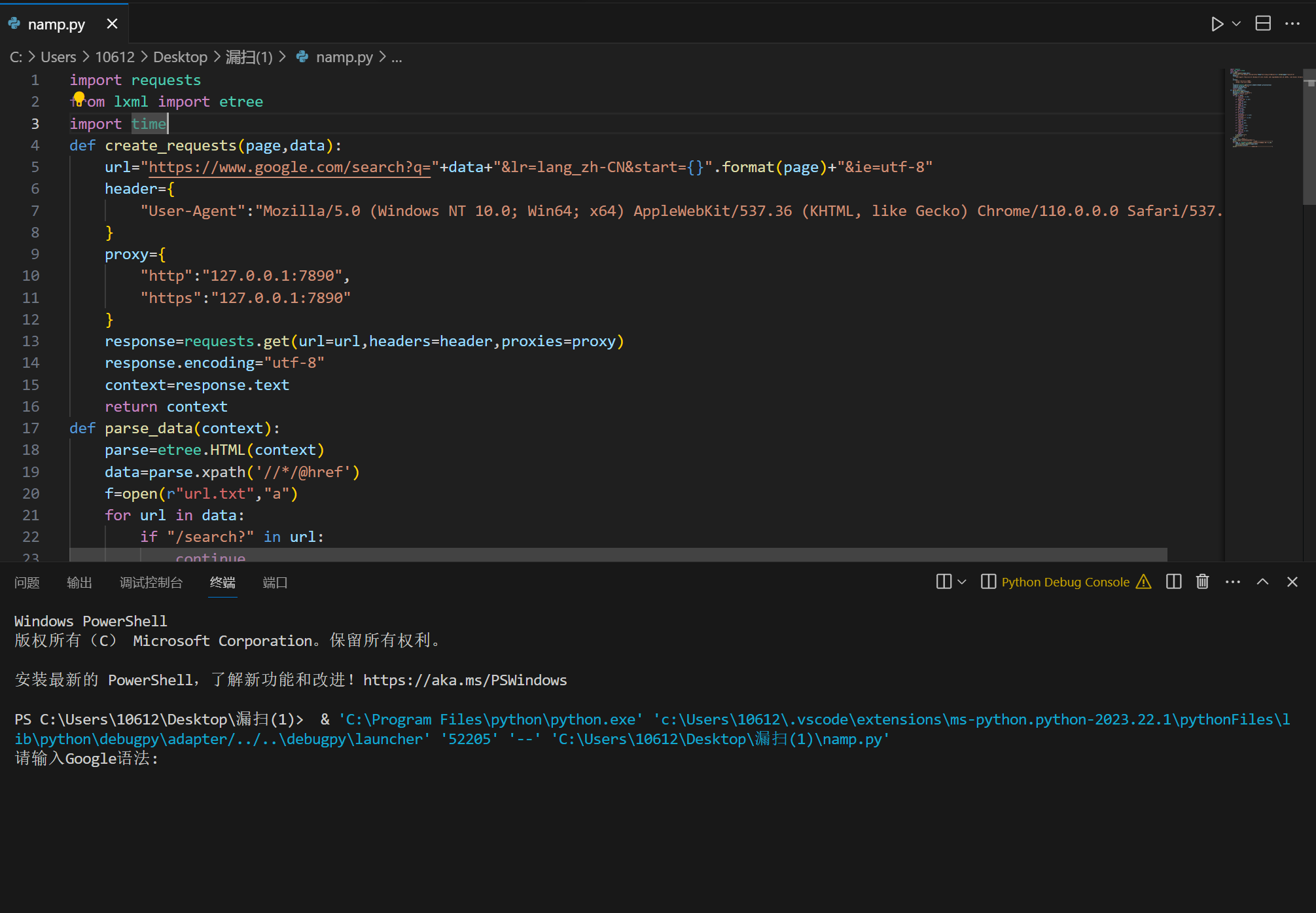Click the 'create_requests' function name
1316x913 pixels.
(171, 145)
